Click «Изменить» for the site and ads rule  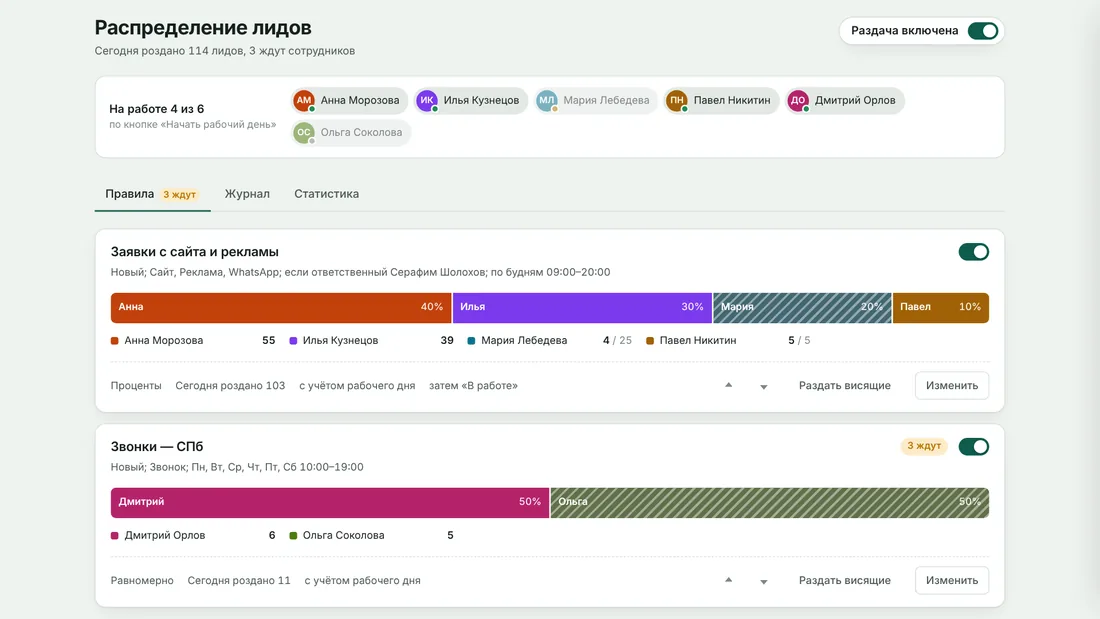951,385
